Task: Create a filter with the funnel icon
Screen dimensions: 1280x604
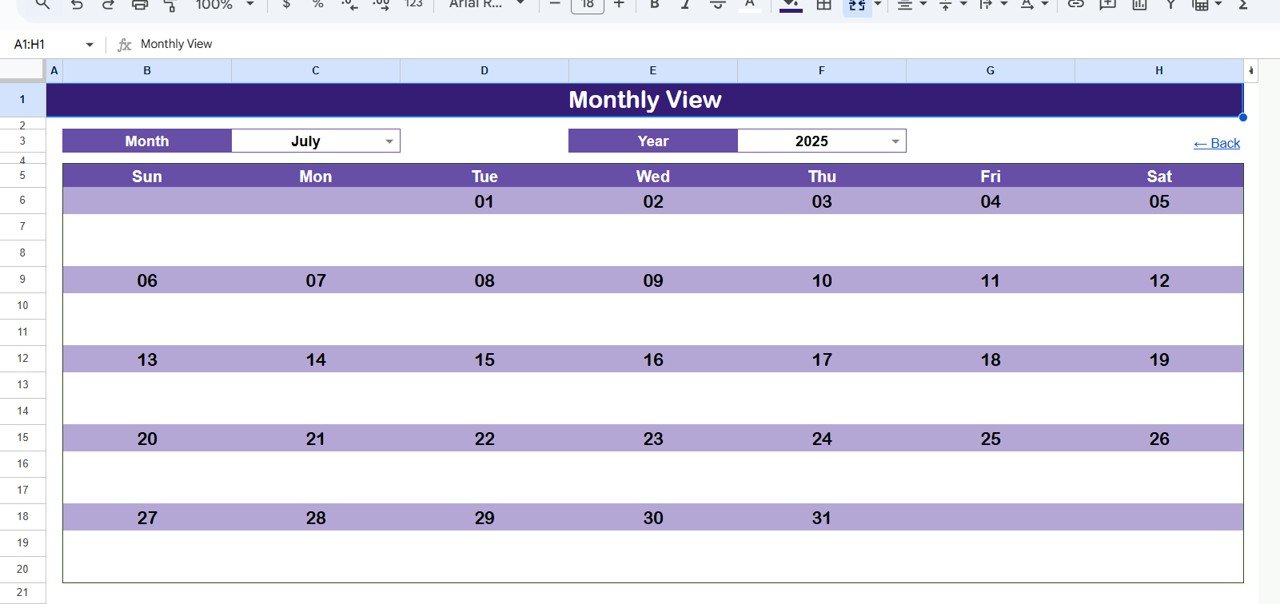Action: pos(1168,5)
